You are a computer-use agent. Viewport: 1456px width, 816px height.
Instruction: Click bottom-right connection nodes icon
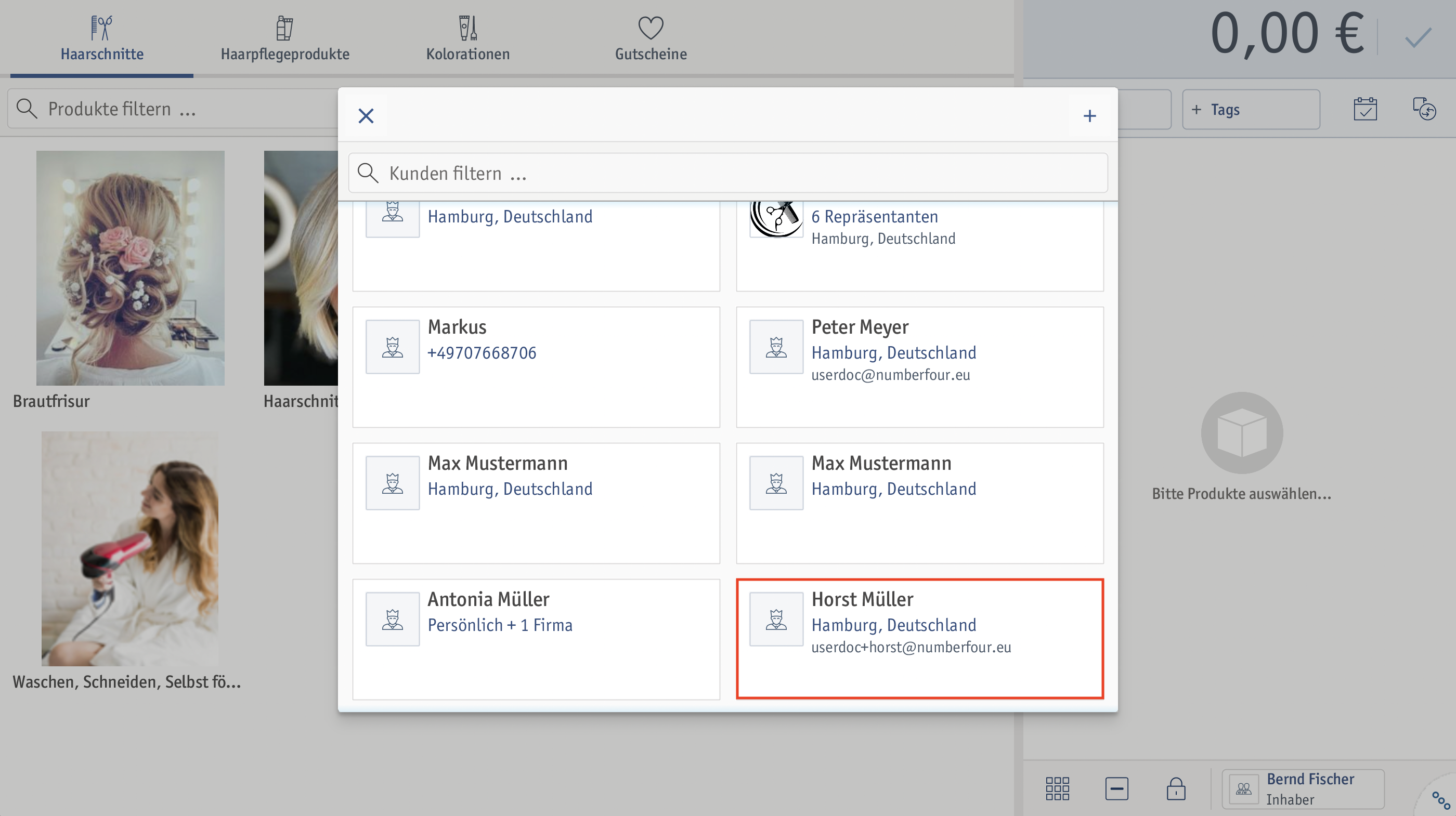1441,800
